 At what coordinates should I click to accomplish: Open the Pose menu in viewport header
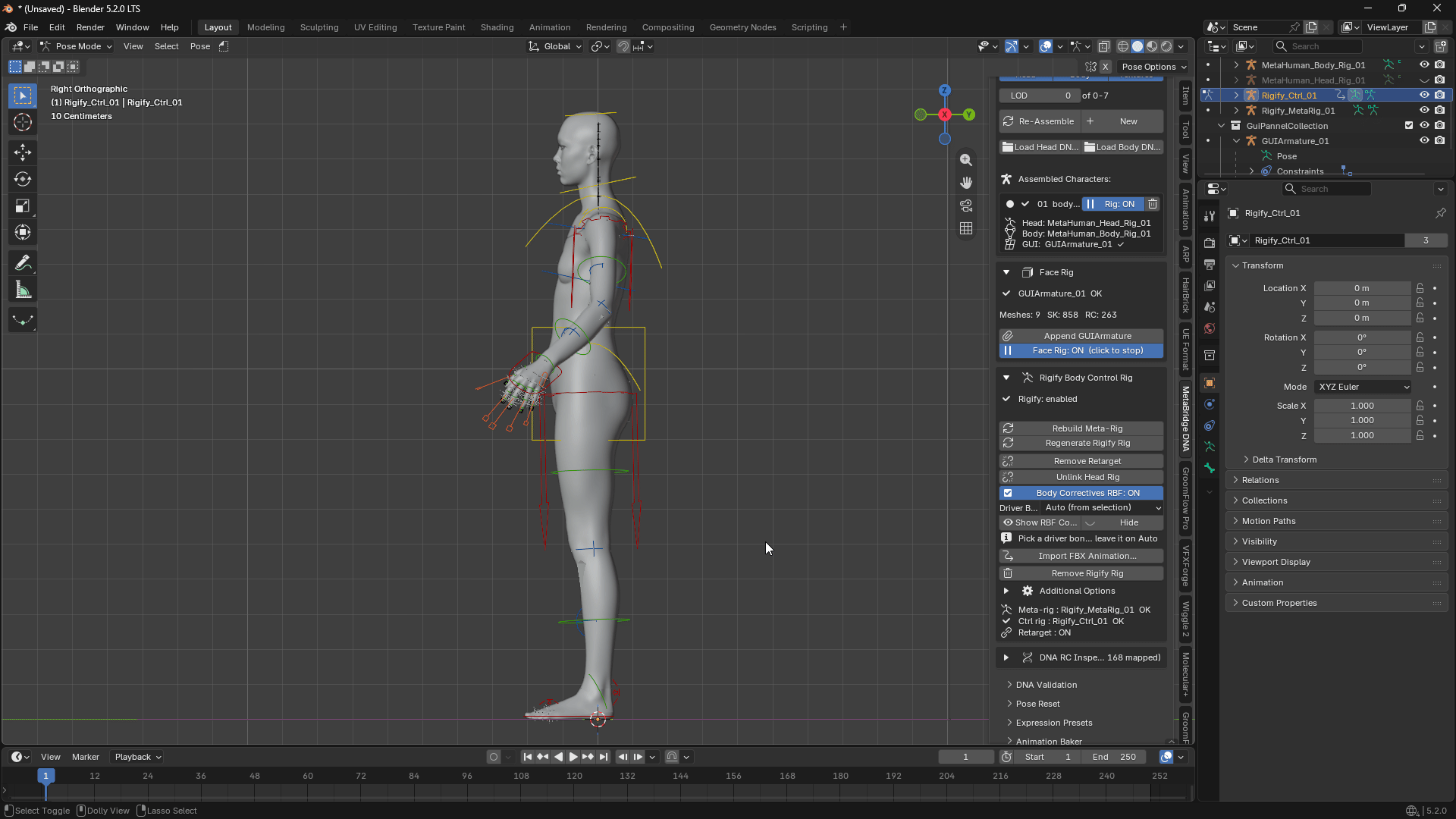tap(200, 46)
